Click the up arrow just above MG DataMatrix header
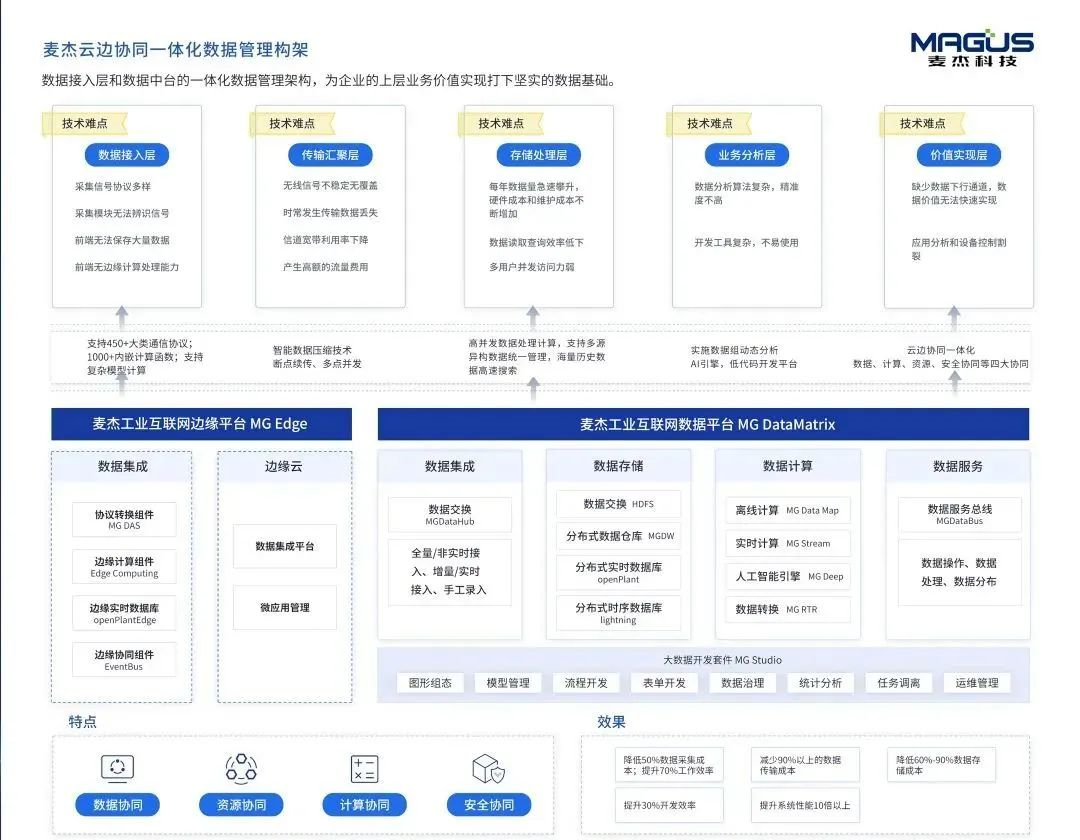This screenshot has height=840, width=1080. click(x=533, y=389)
